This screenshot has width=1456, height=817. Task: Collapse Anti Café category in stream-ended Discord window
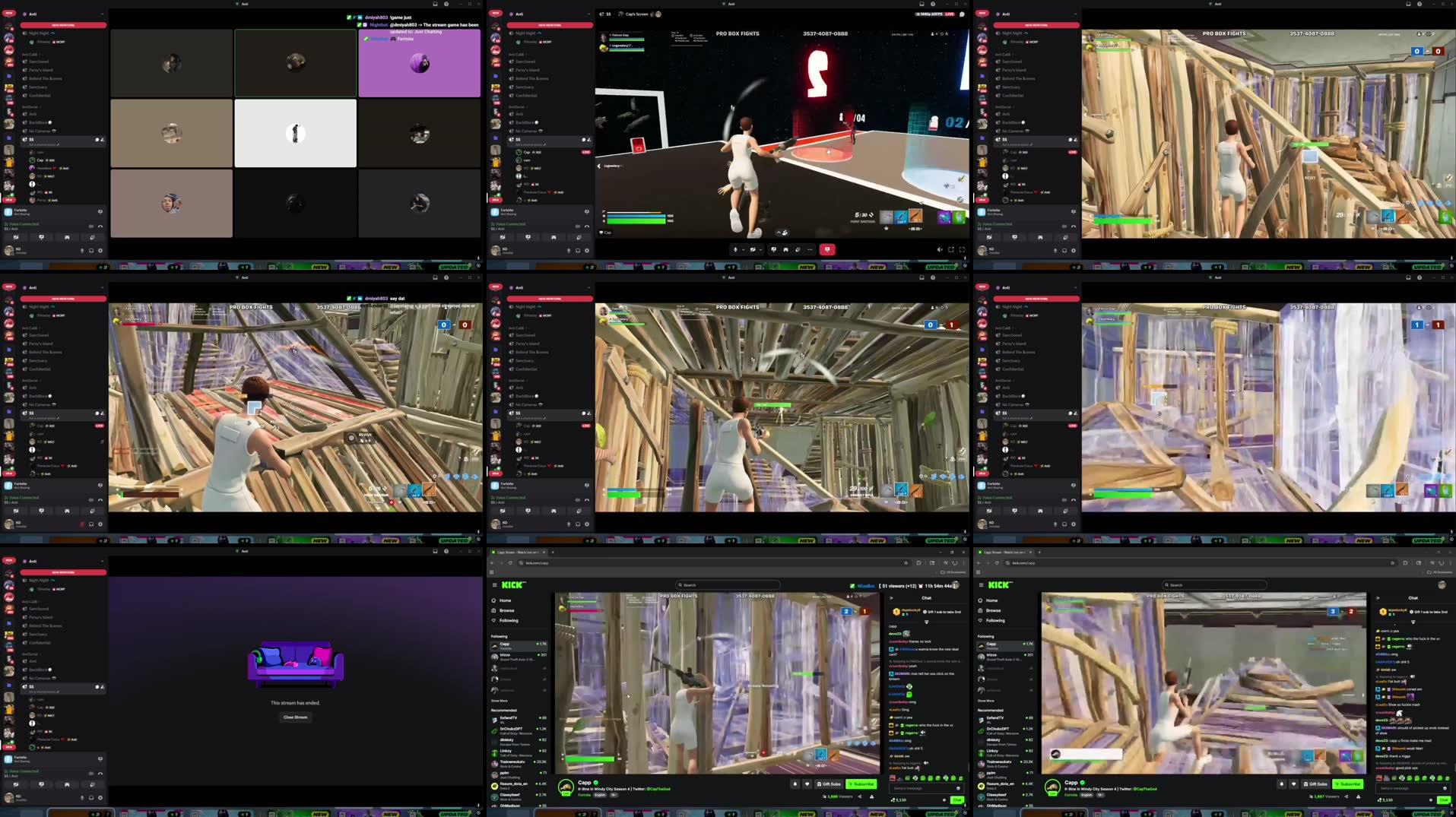31,601
